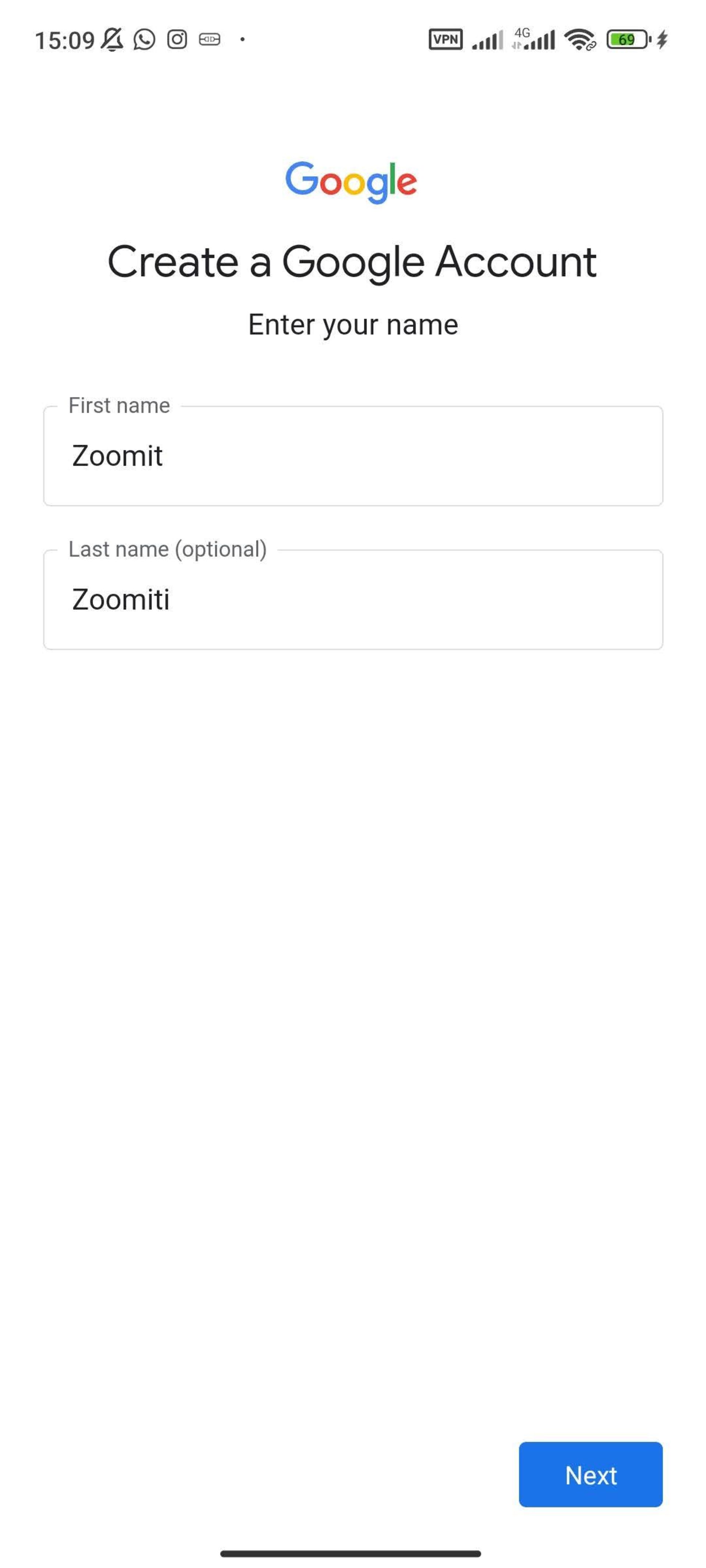Click the Google logo
This screenshot has width=706, height=1568.
[352, 182]
